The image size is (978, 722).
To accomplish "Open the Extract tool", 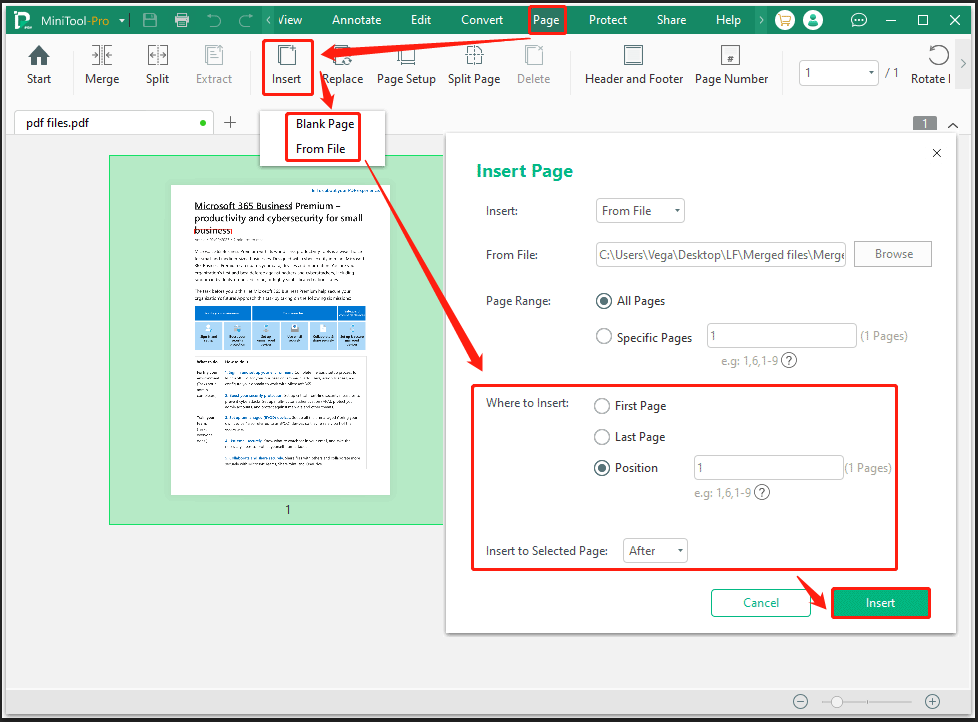I will click(x=213, y=64).
